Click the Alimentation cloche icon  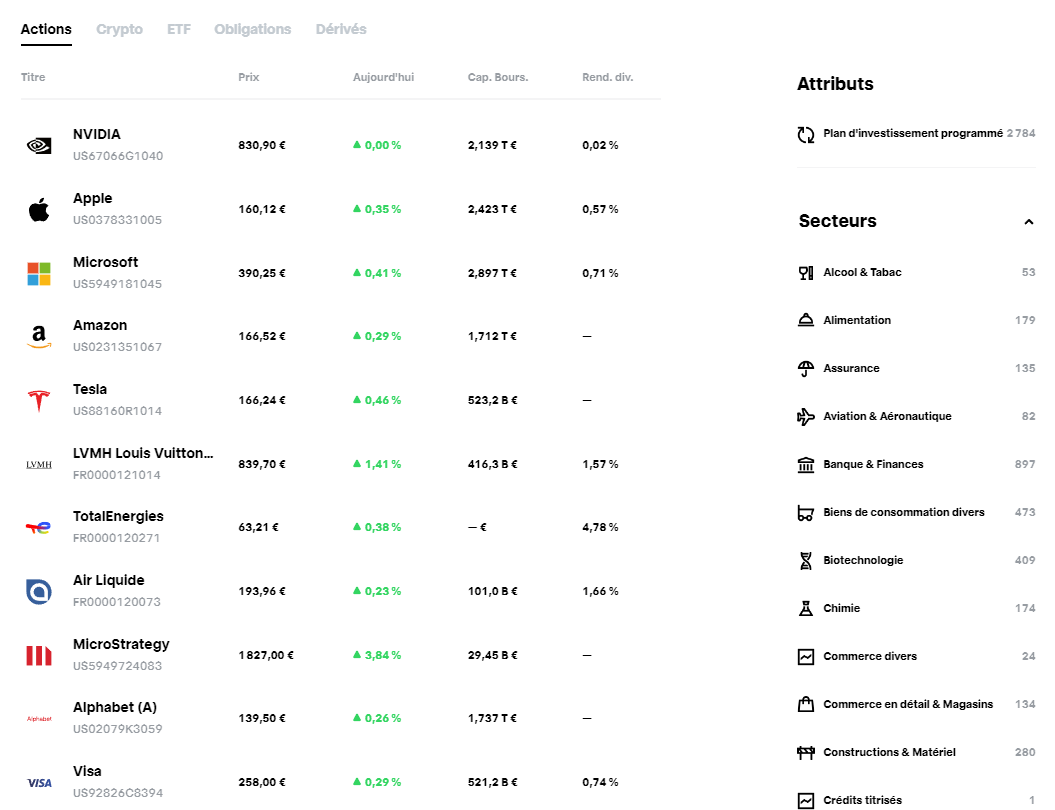coord(805,320)
